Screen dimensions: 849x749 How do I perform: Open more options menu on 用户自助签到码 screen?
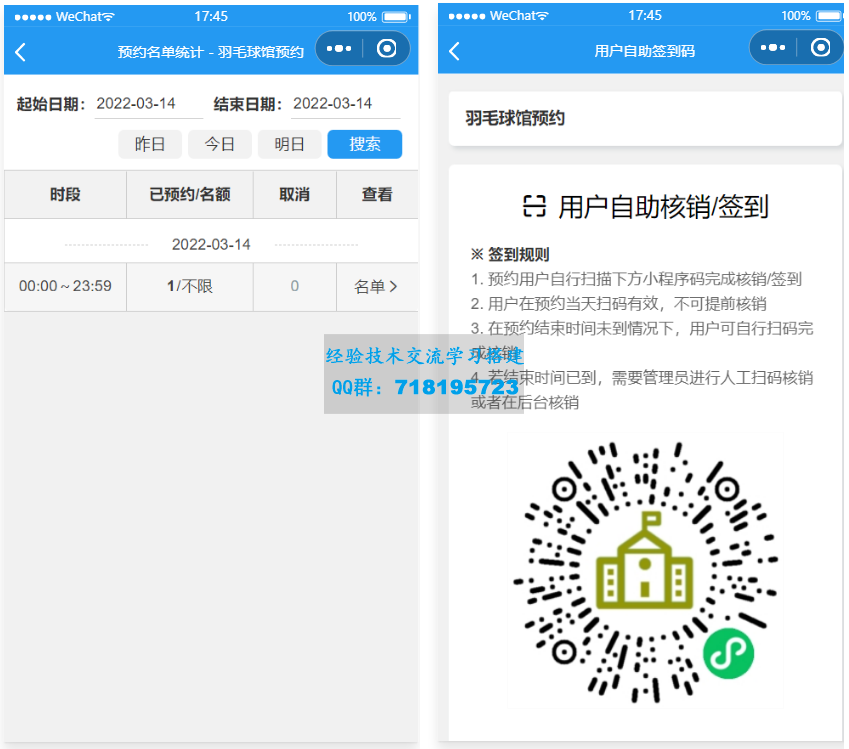[773, 48]
